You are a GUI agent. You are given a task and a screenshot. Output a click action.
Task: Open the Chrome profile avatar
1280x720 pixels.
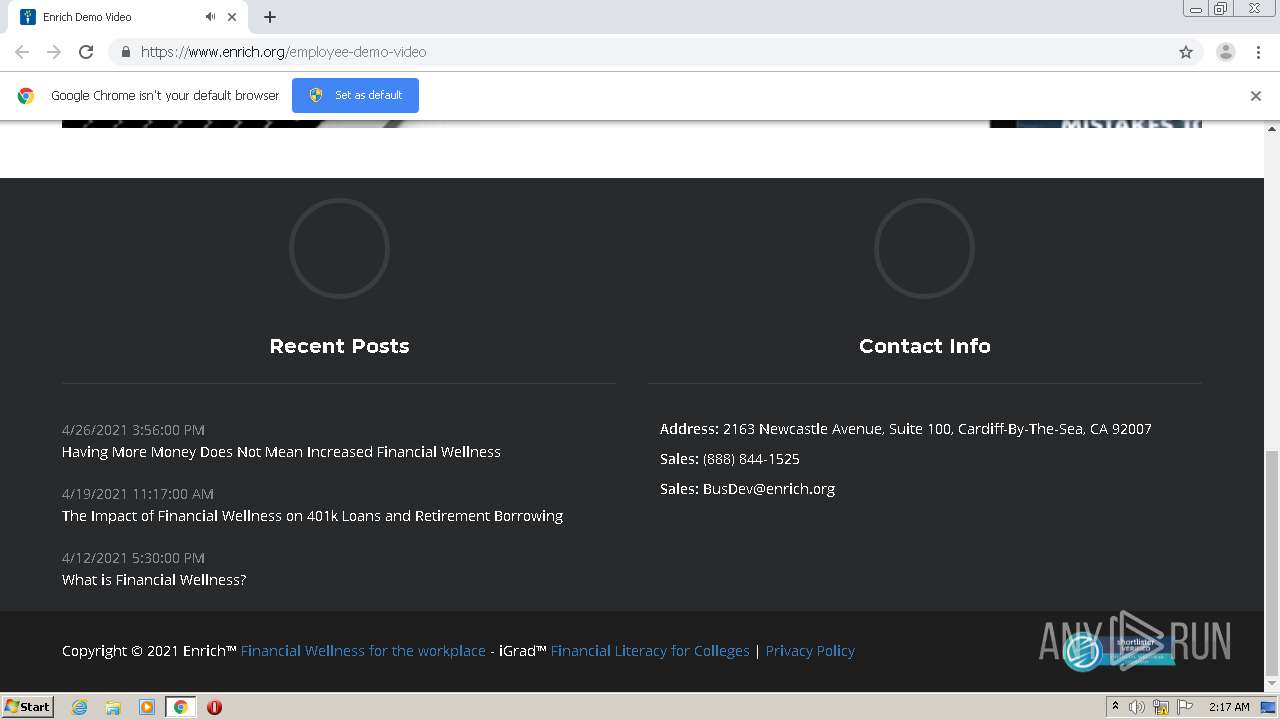1226,52
